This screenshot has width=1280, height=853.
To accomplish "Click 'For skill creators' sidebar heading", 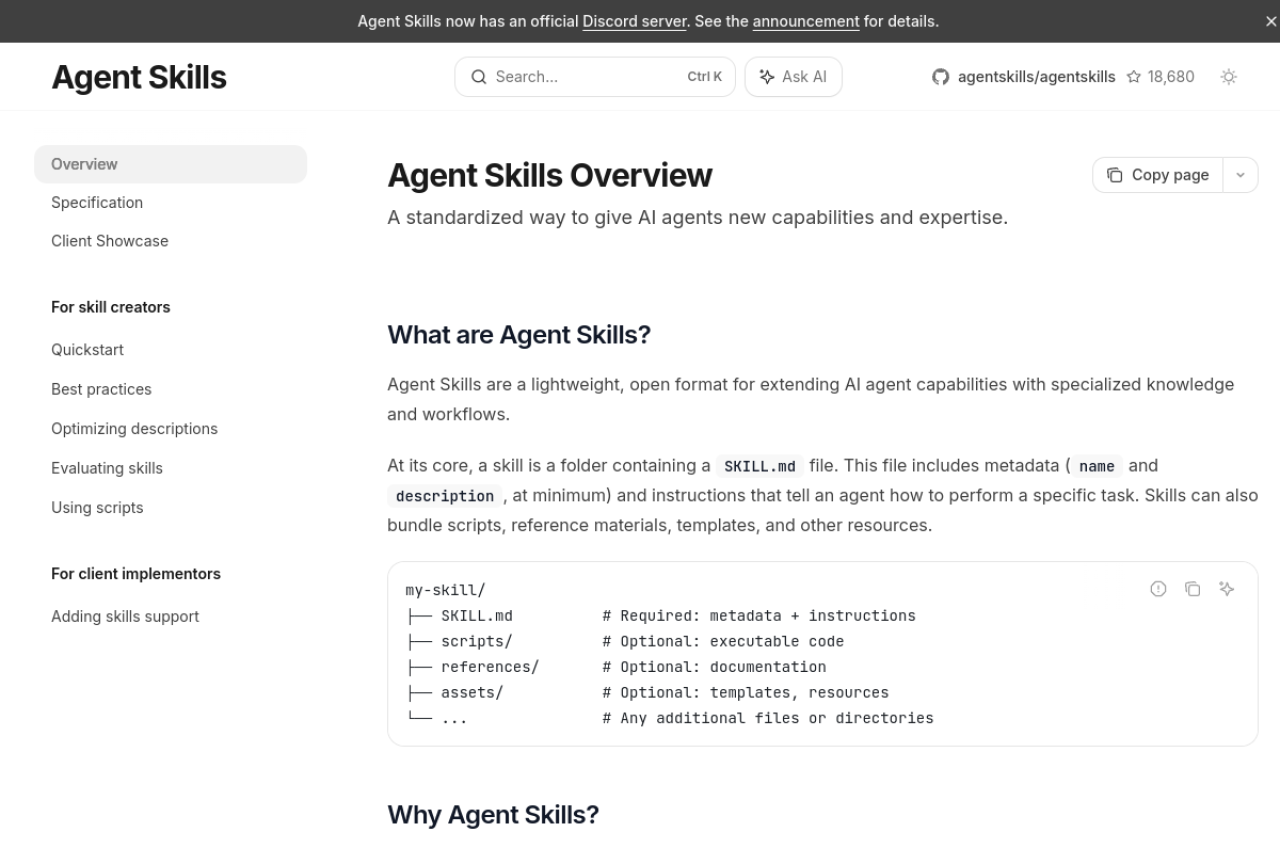I will point(111,307).
